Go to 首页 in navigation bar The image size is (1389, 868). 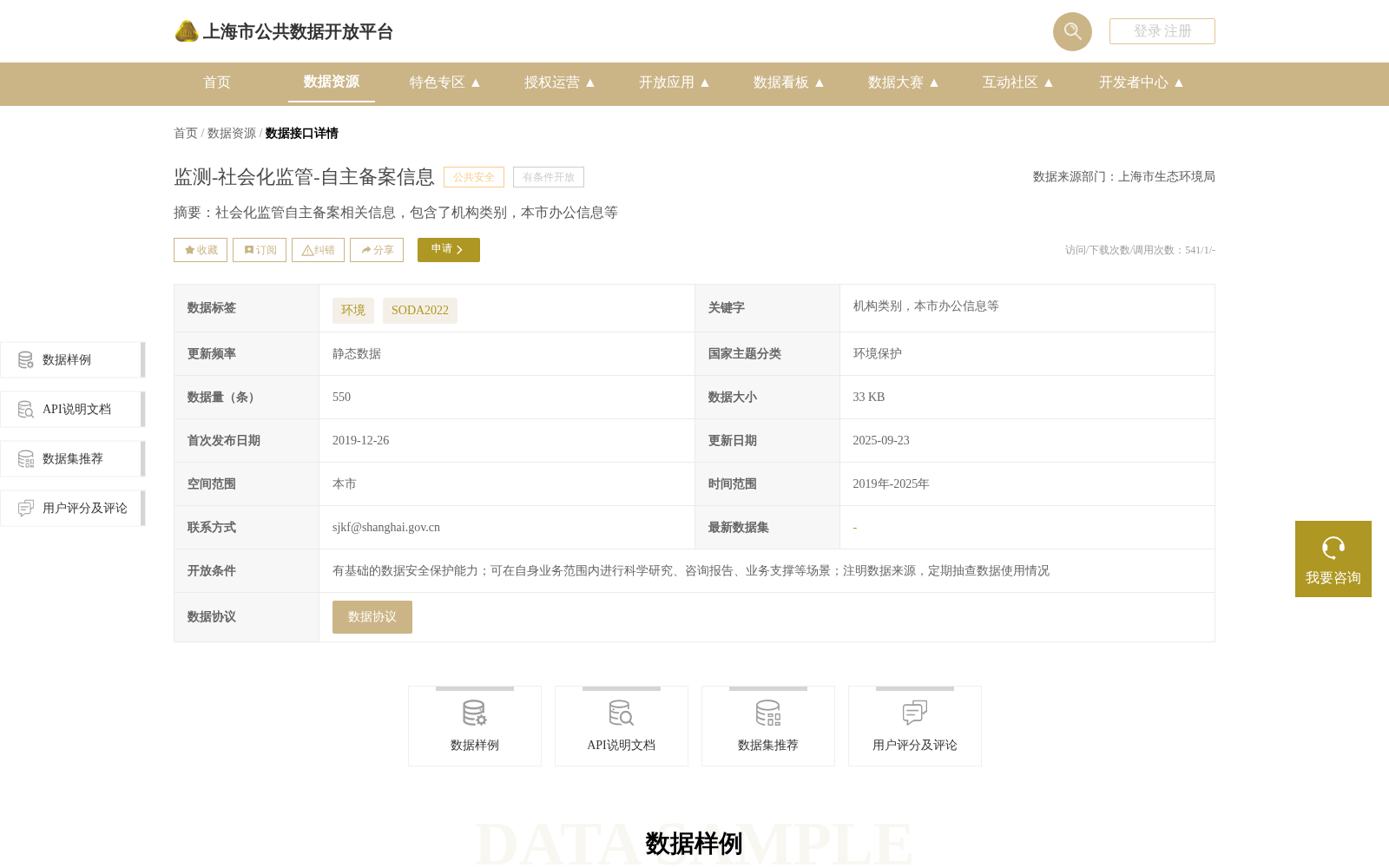(217, 82)
